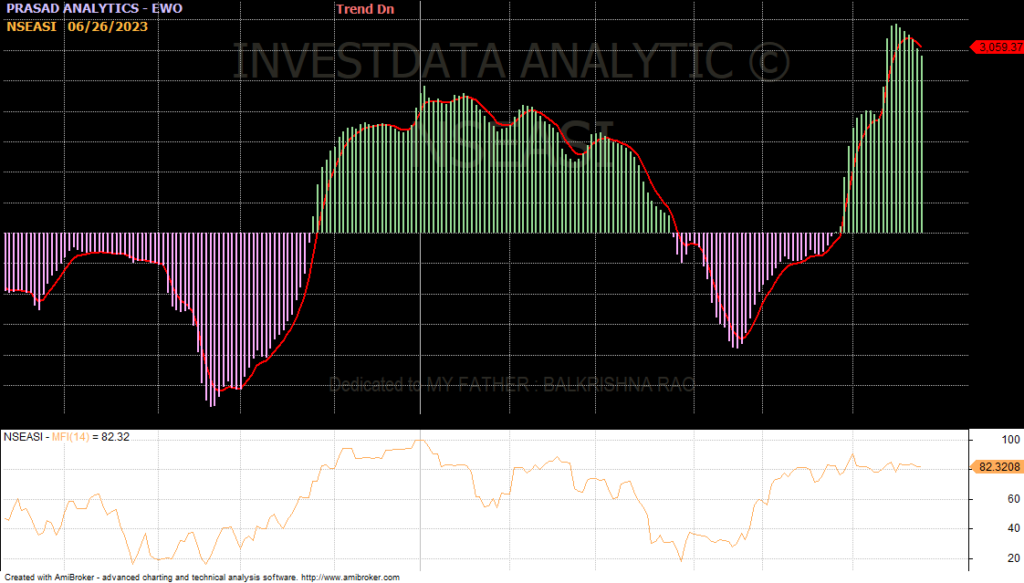Click the NSEASI label in the MFI pane

pos(24,437)
